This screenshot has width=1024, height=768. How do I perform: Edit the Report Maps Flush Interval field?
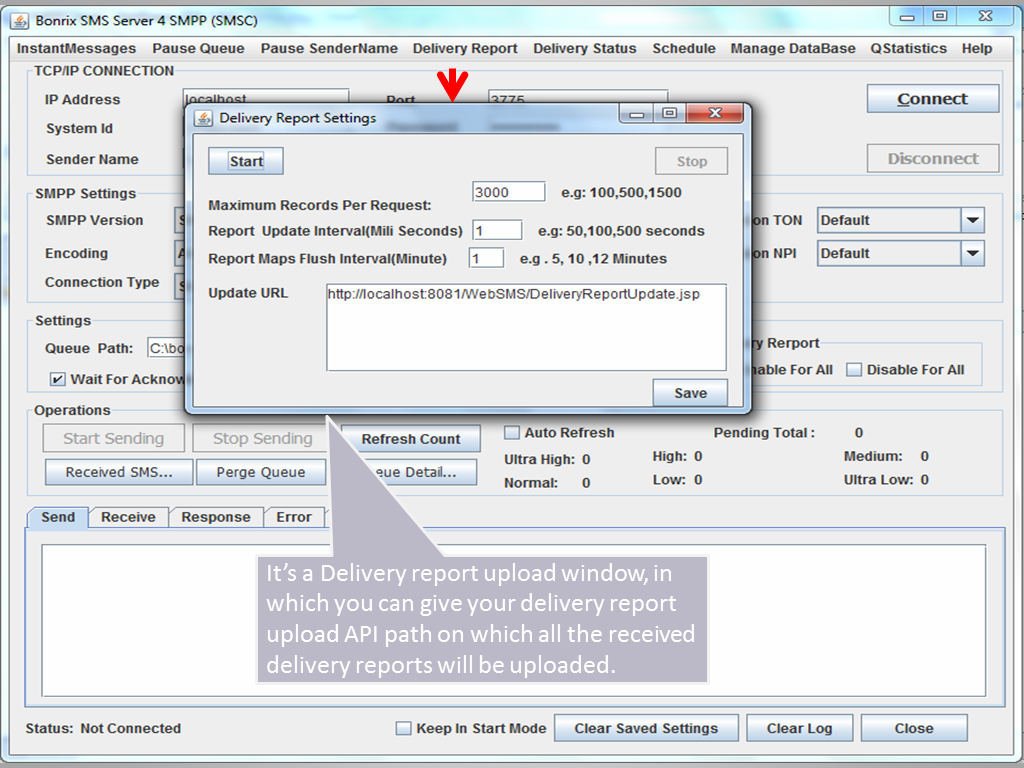coord(487,258)
